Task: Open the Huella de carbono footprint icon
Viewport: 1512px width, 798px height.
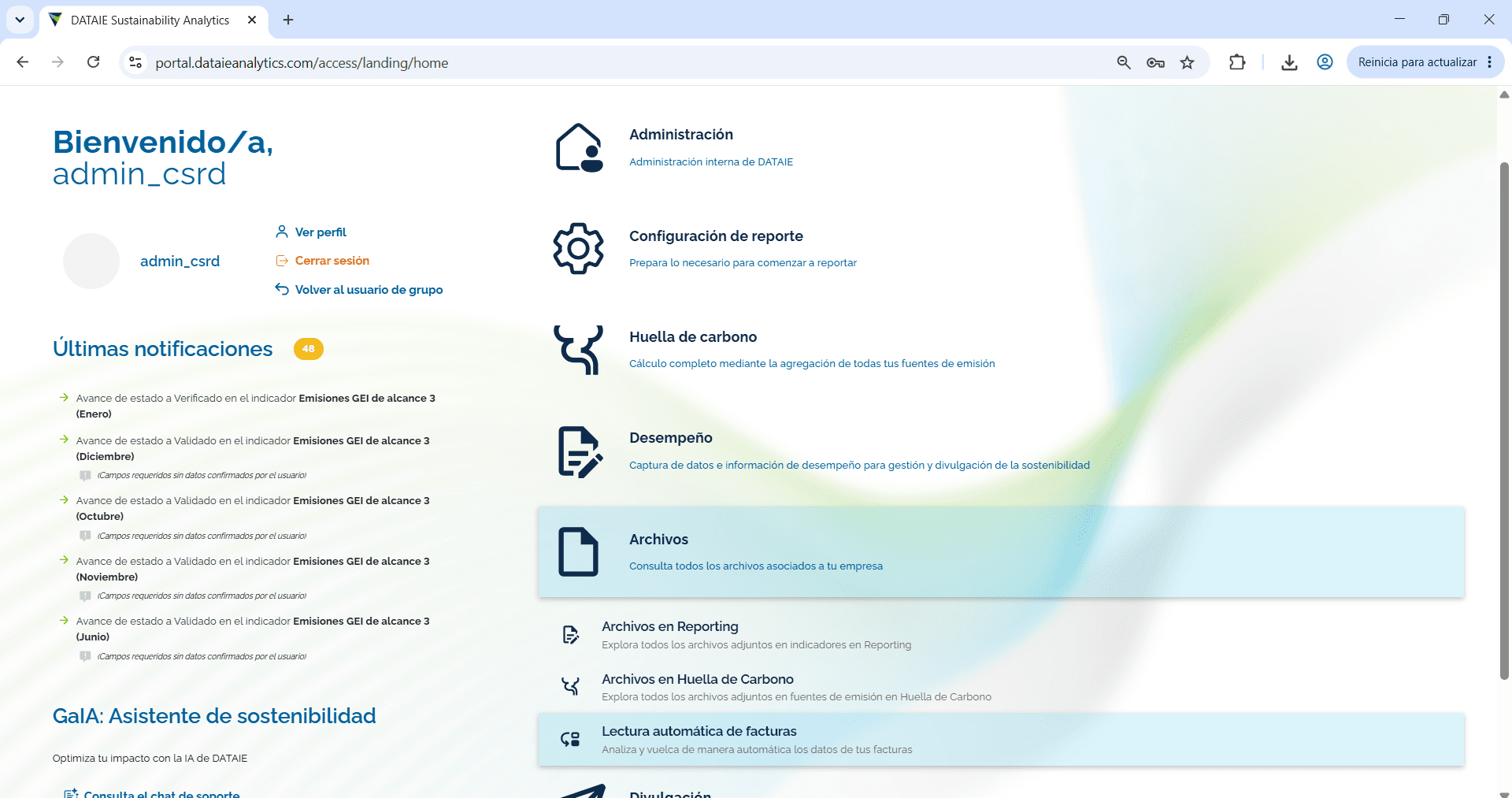Action: click(579, 350)
